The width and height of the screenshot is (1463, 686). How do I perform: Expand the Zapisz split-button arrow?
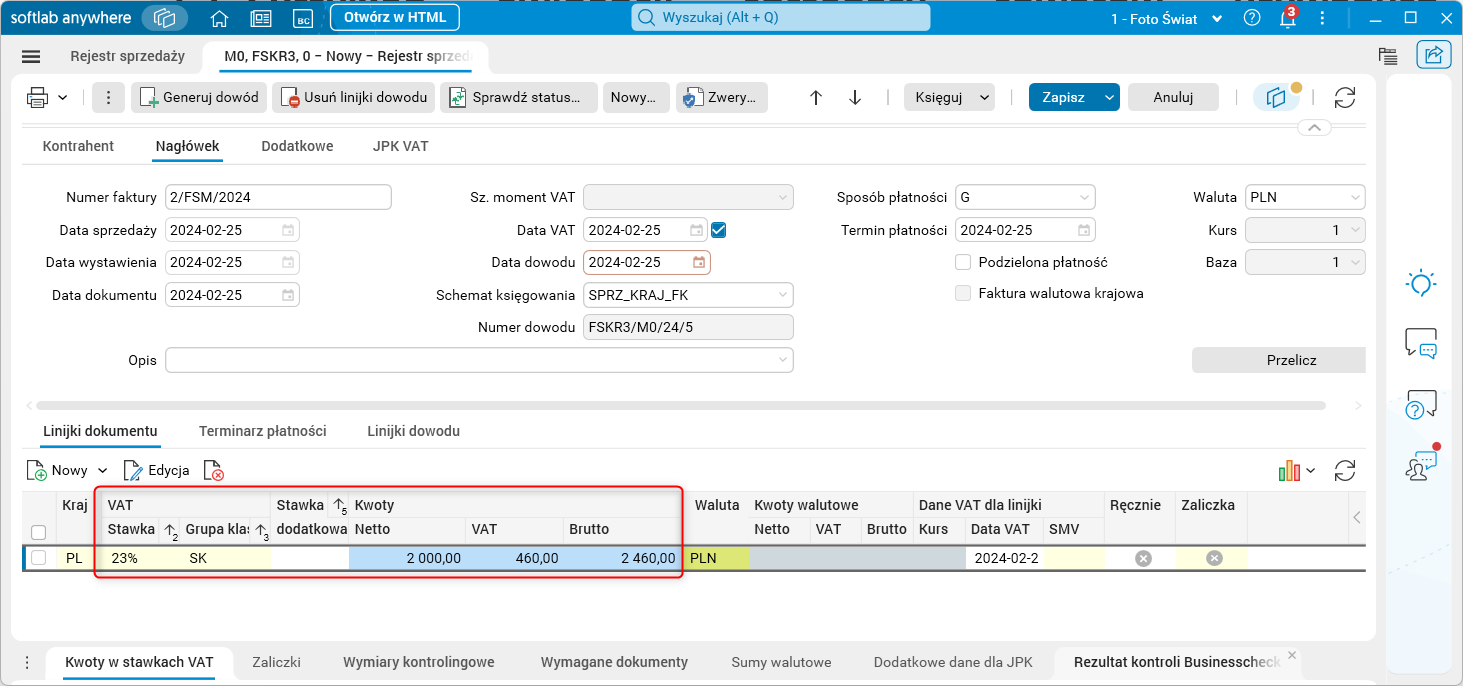(x=1108, y=97)
